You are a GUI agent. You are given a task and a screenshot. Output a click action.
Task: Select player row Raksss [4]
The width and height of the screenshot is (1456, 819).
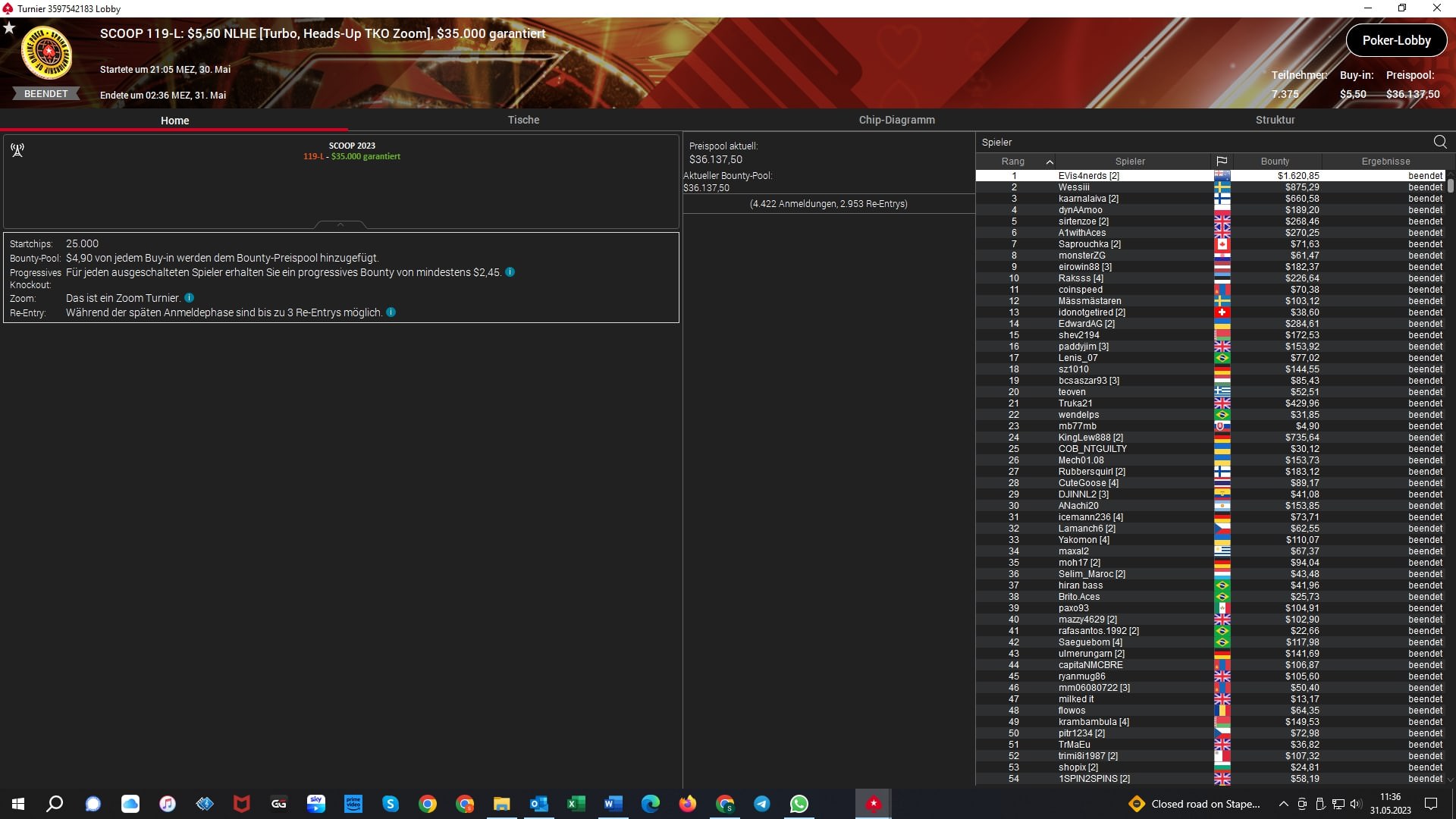(1210, 278)
